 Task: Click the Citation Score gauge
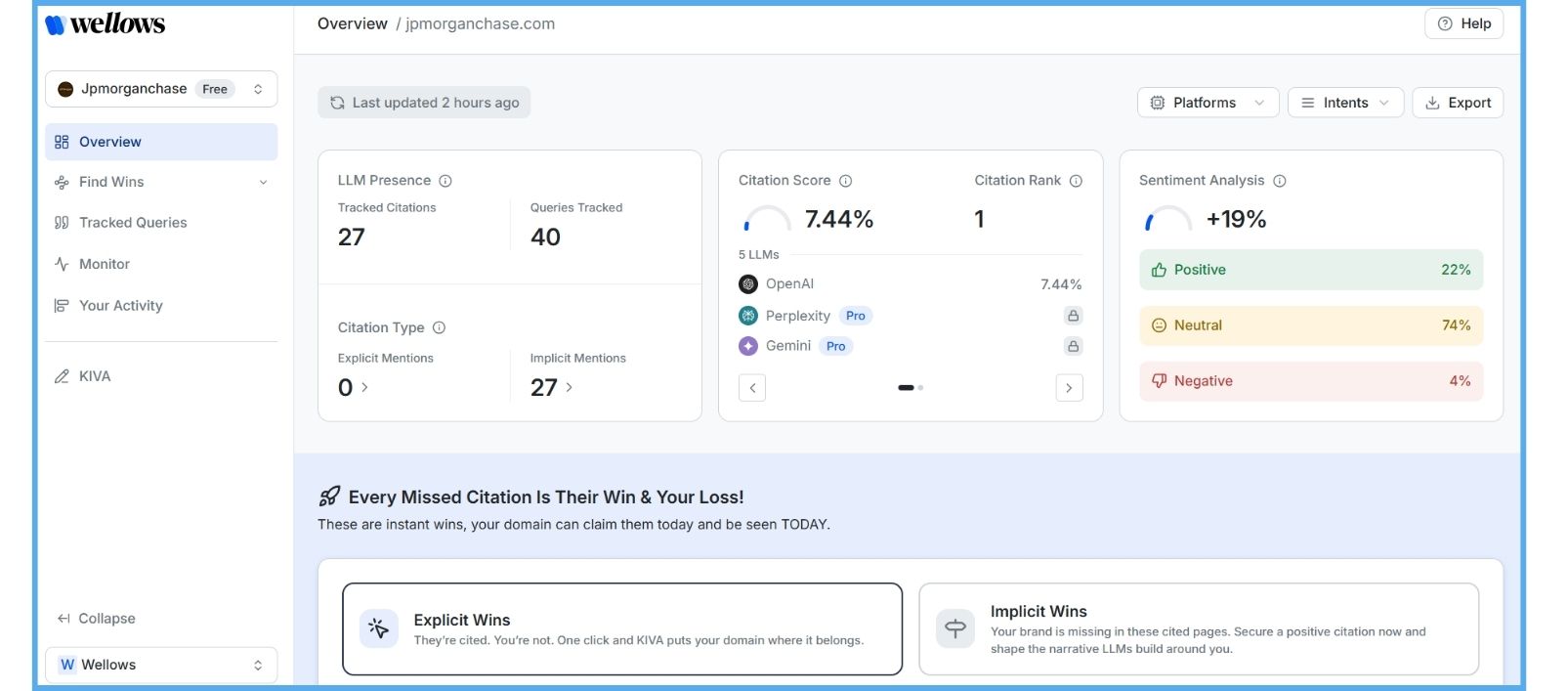point(767,219)
